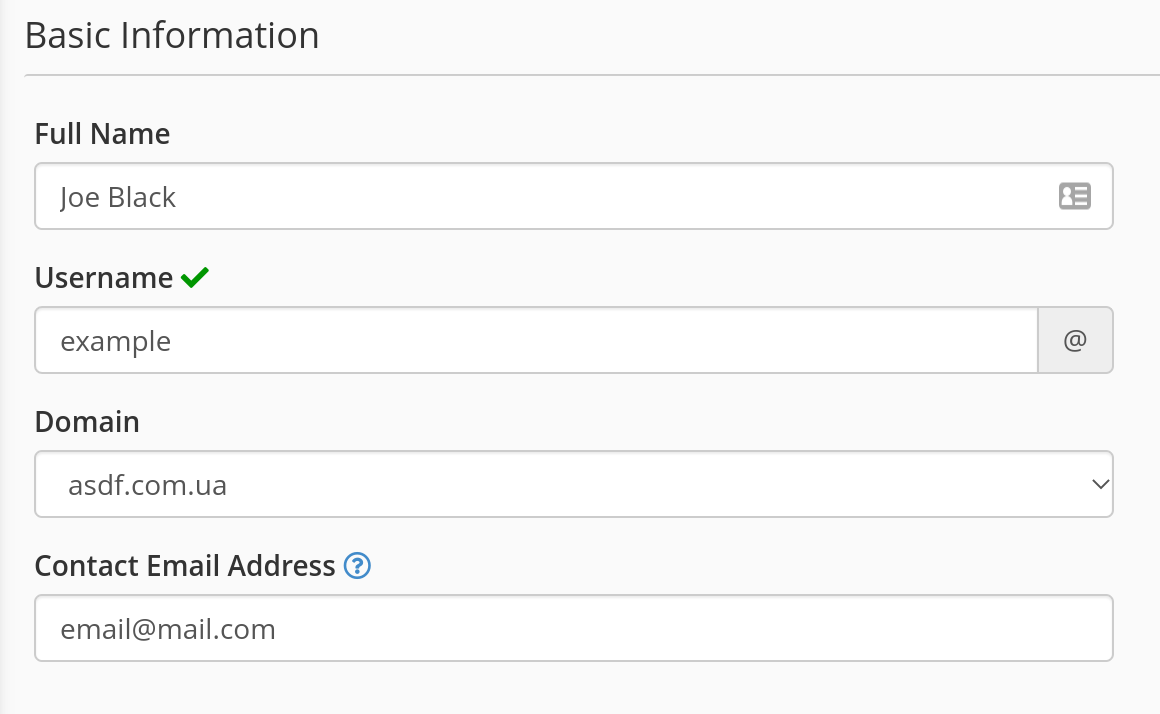Image resolution: width=1160 pixels, height=714 pixels.
Task: Open the Contact Email Address help icon
Action: click(357, 566)
